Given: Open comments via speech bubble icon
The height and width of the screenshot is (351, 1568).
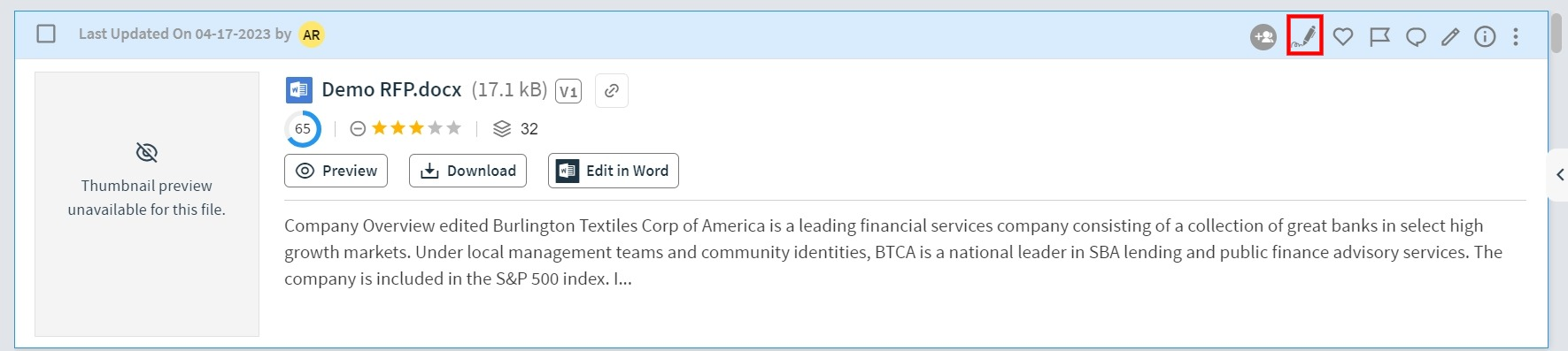Looking at the screenshot, I should tap(1416, 36).
